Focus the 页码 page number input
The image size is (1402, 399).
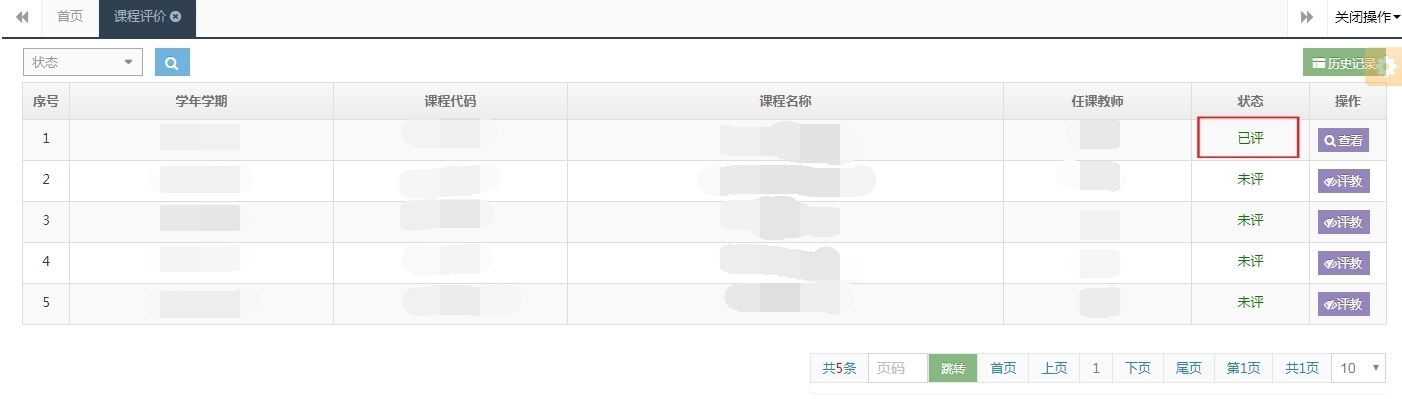point(898,368)
